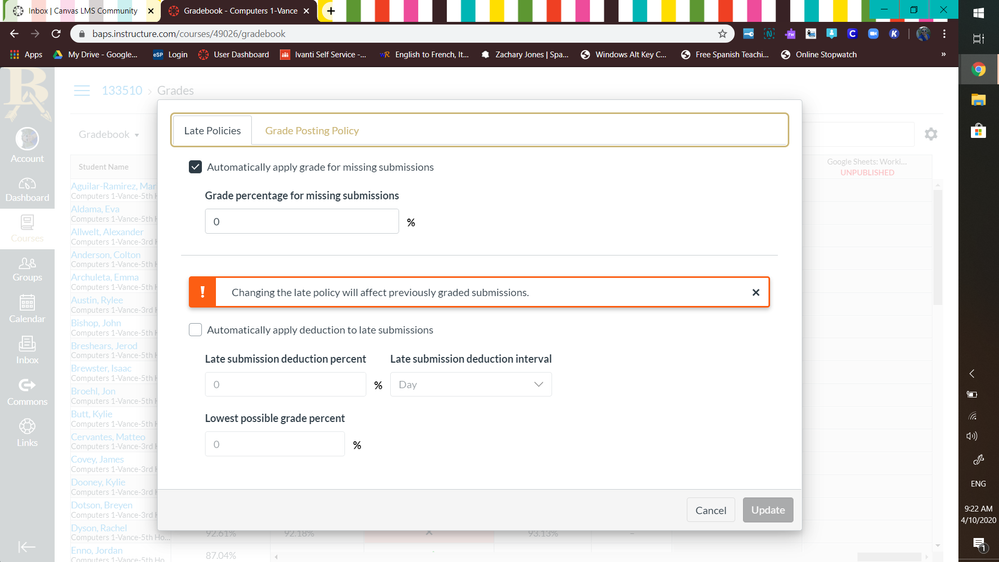The width and height of the screenshot is (999, 562).
Task: Click the Update button
Action: (x=768, y=510)
